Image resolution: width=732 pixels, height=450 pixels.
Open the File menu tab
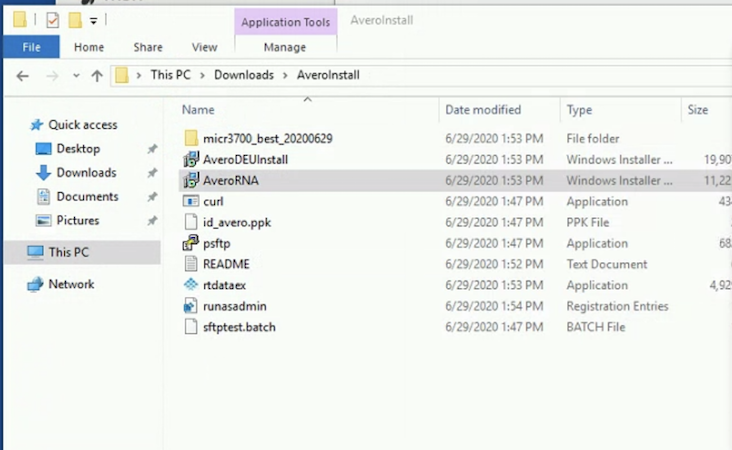coord(31,47)
